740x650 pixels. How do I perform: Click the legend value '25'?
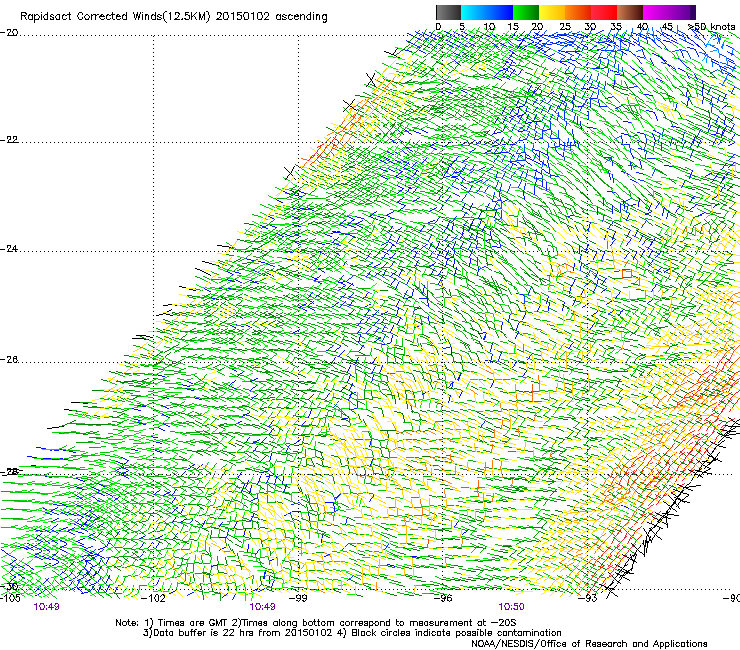[564, 27]
